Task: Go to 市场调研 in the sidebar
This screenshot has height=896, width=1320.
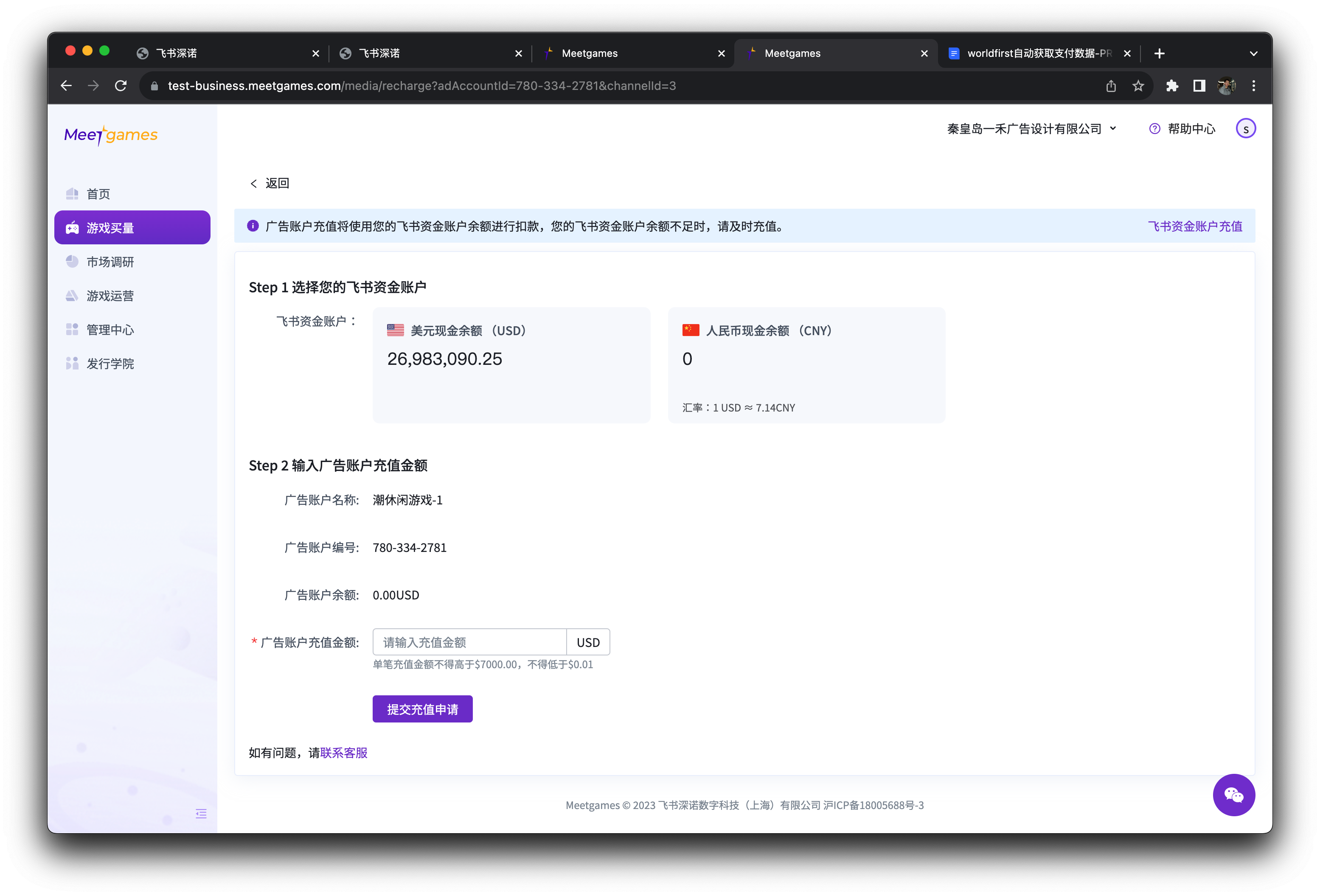Action: [x=110, y=262]
